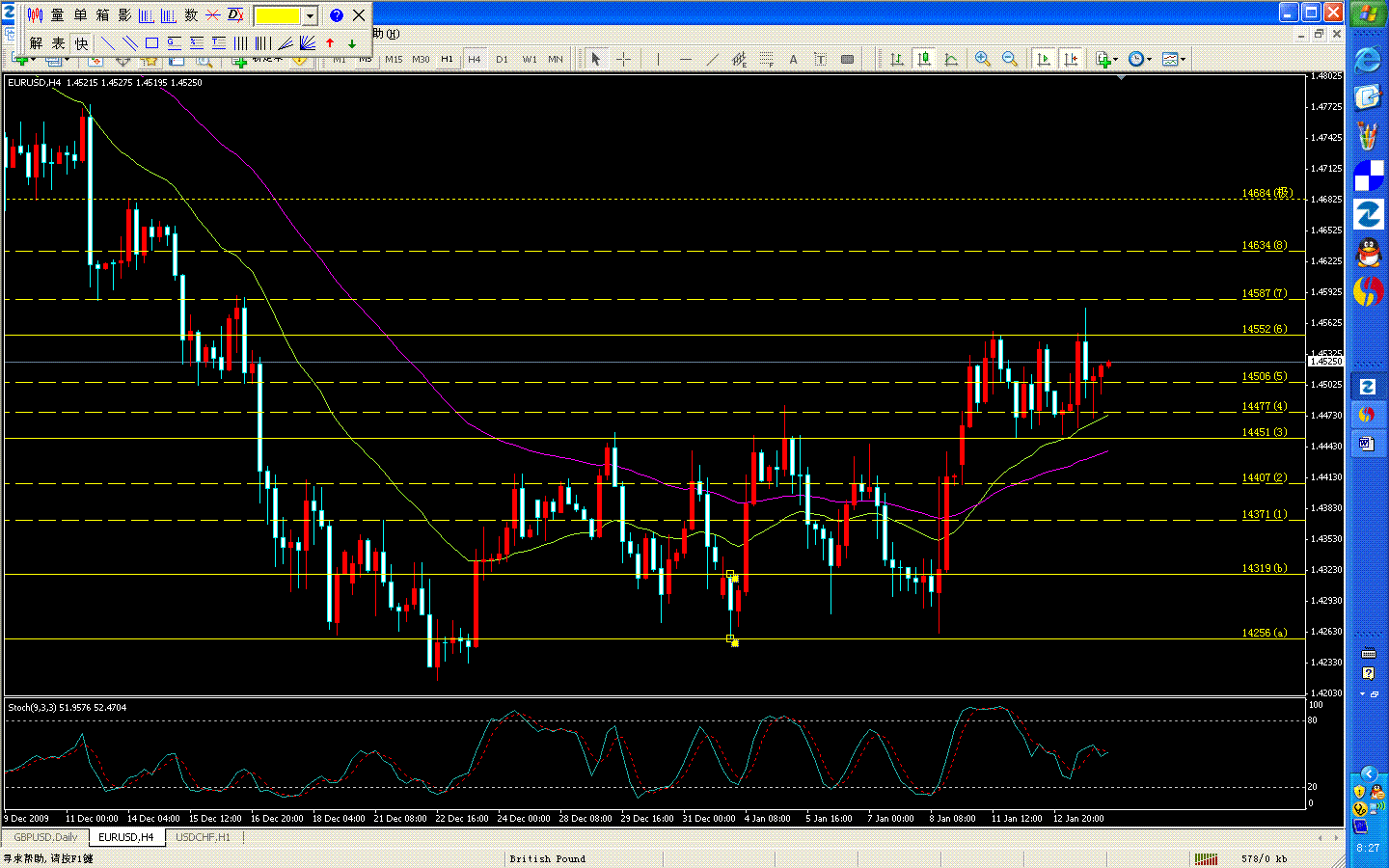Screen dimensions: 1389x868
Task: Click the yellow color swatch box
Action: [278, 15]
